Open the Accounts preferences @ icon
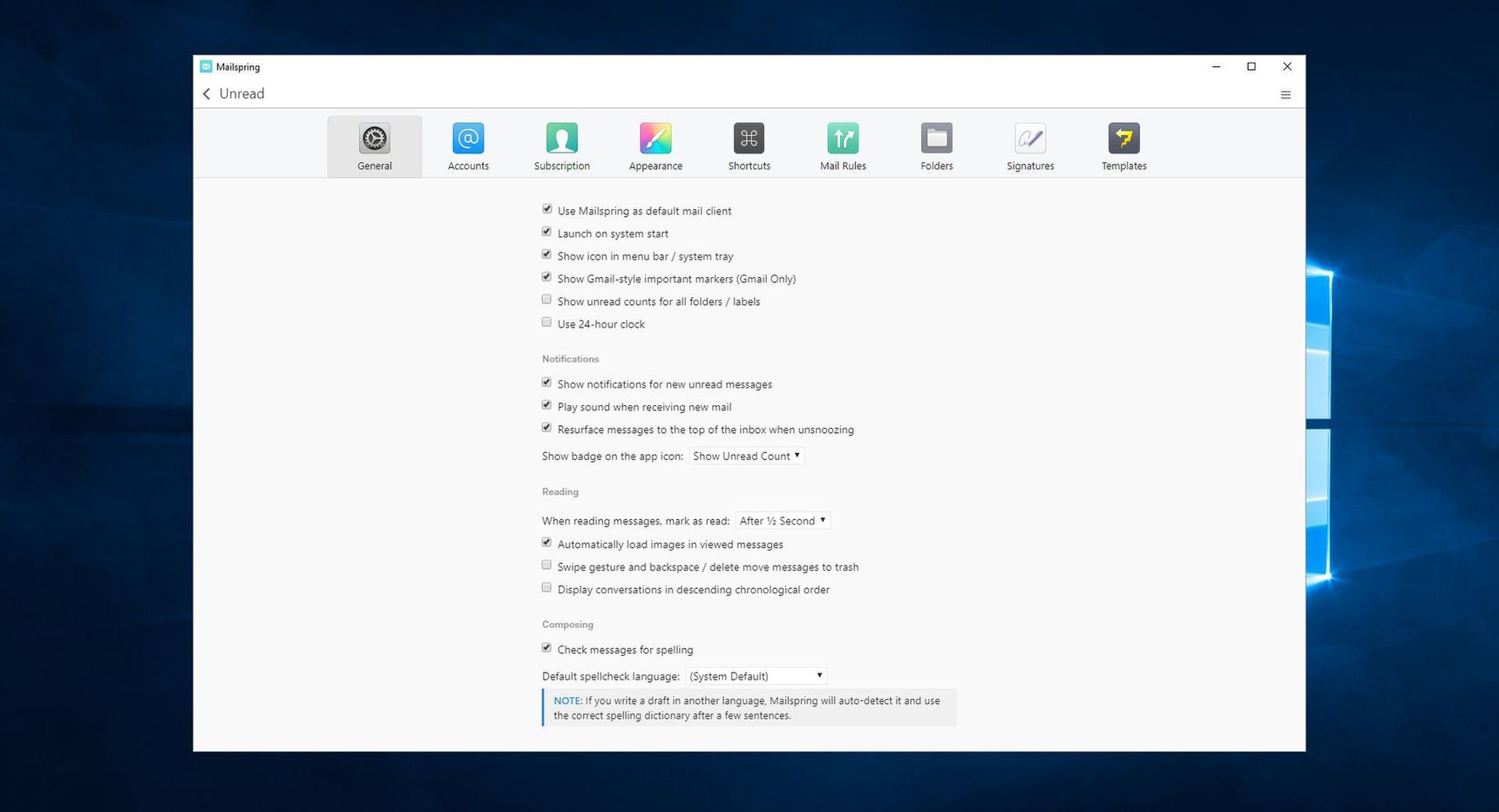This screenshot has height=812, width=1499. coord(468,138)
